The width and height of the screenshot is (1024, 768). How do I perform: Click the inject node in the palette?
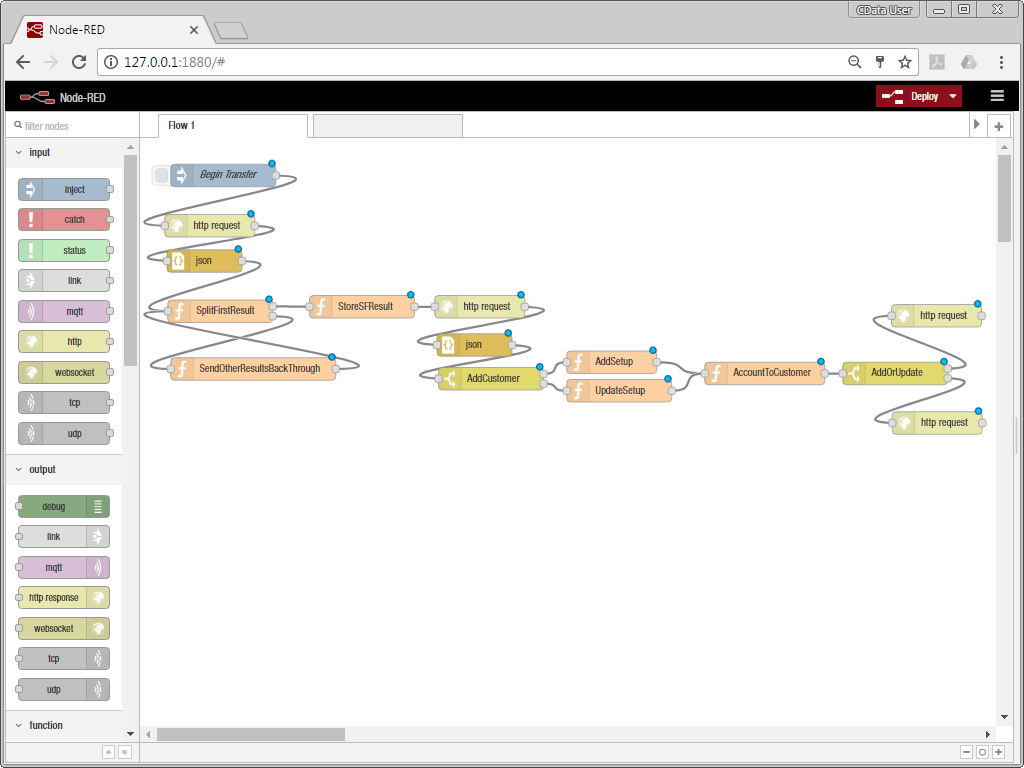coord(64,189)
